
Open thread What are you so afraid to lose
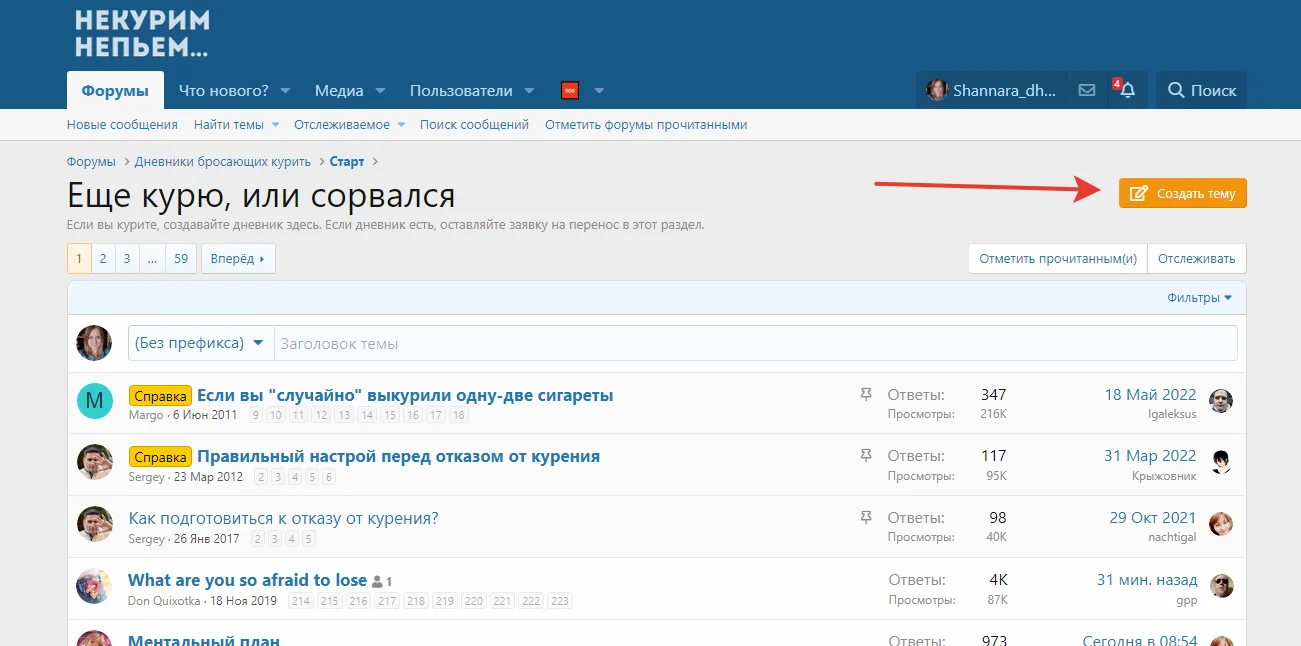(247, 580)
